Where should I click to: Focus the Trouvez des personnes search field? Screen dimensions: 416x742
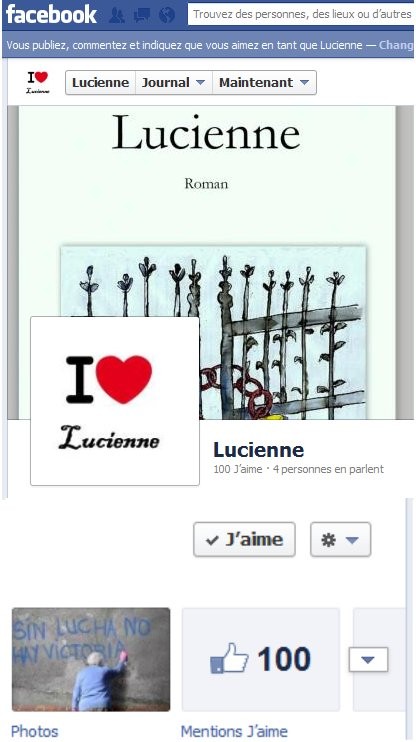301,15
